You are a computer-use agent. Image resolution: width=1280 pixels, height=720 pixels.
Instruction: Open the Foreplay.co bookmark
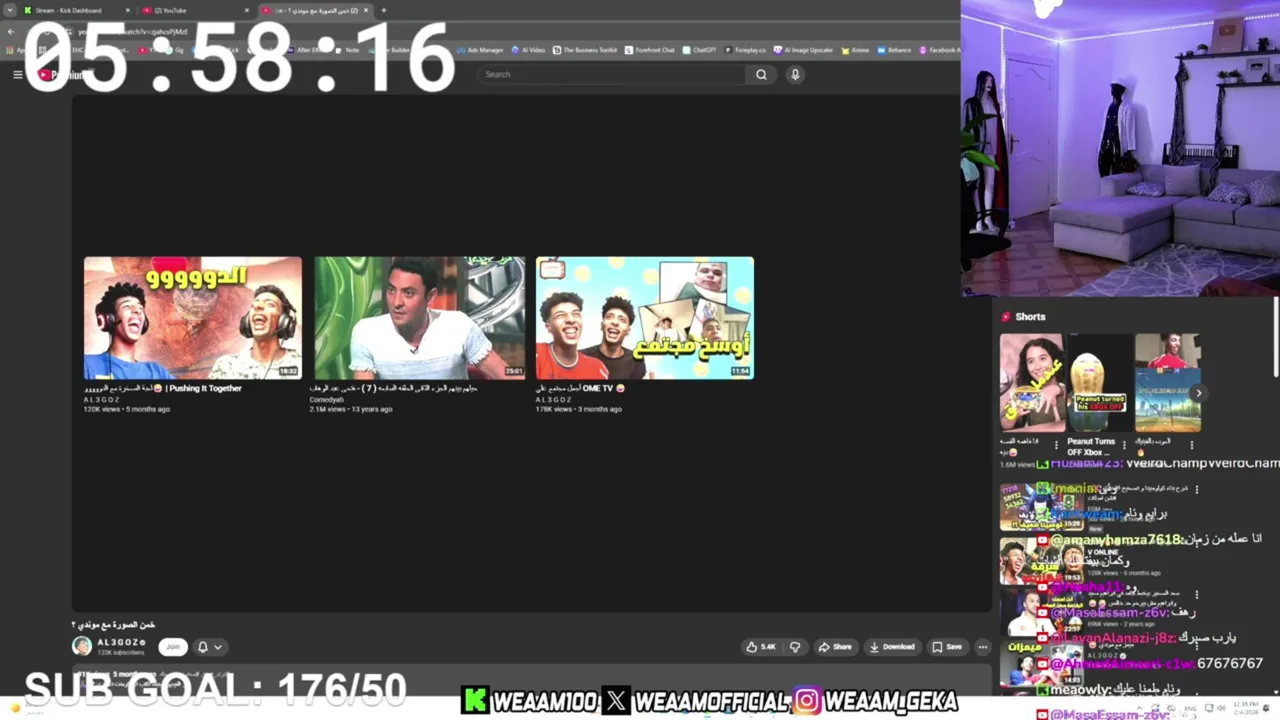coord(745,50)
